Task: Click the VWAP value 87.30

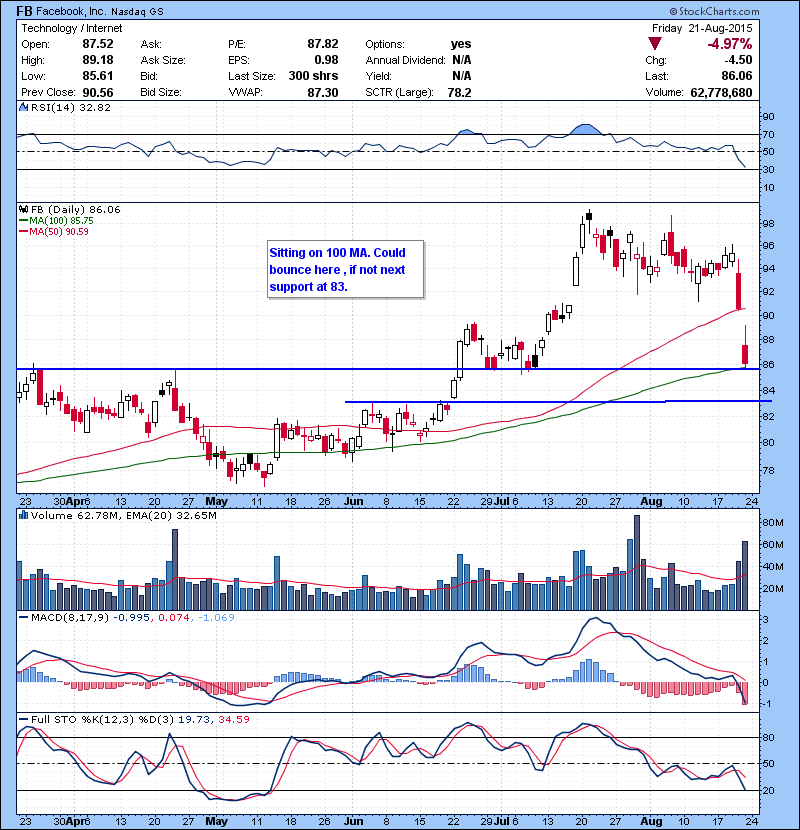Action: (322, 92)
